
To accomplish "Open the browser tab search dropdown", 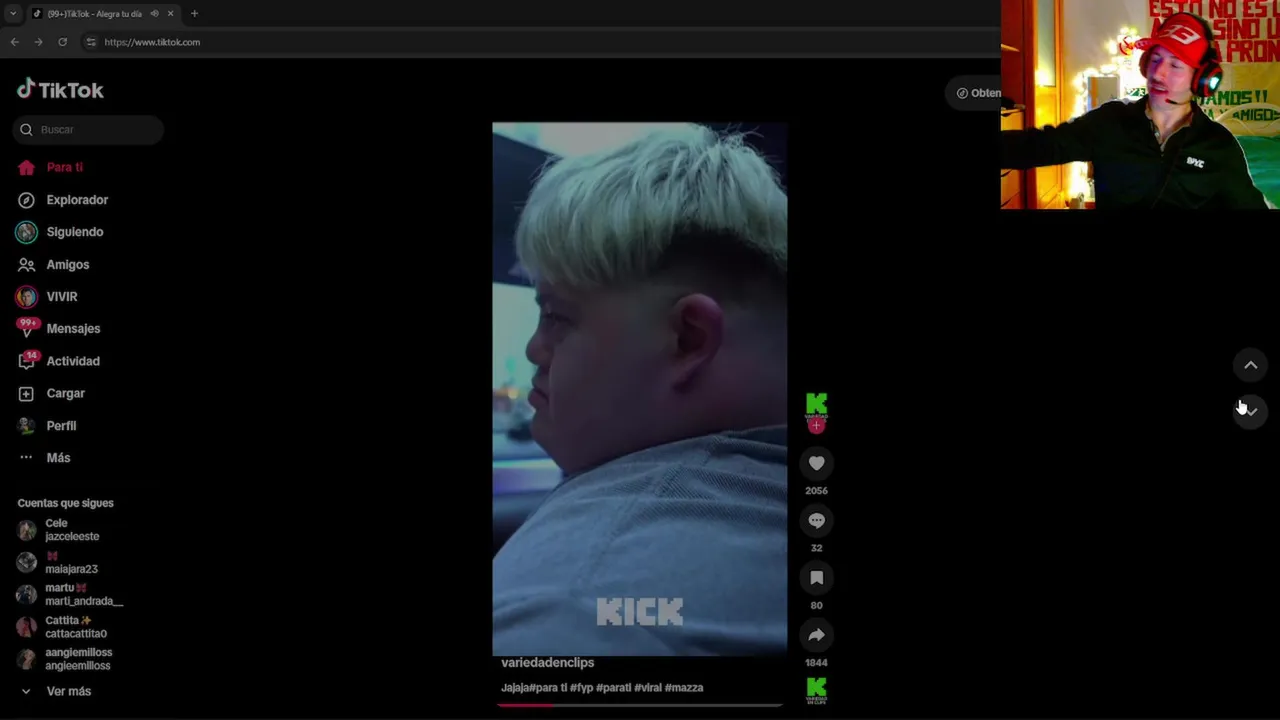I will point(12,14).
